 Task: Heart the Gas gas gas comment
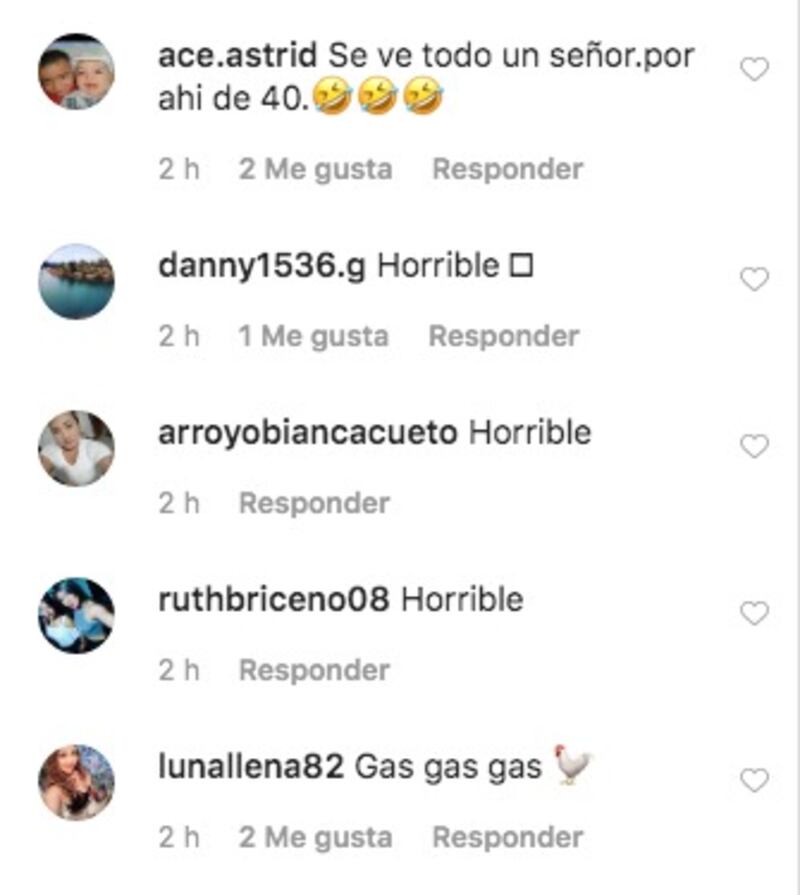tap(754, 781)
